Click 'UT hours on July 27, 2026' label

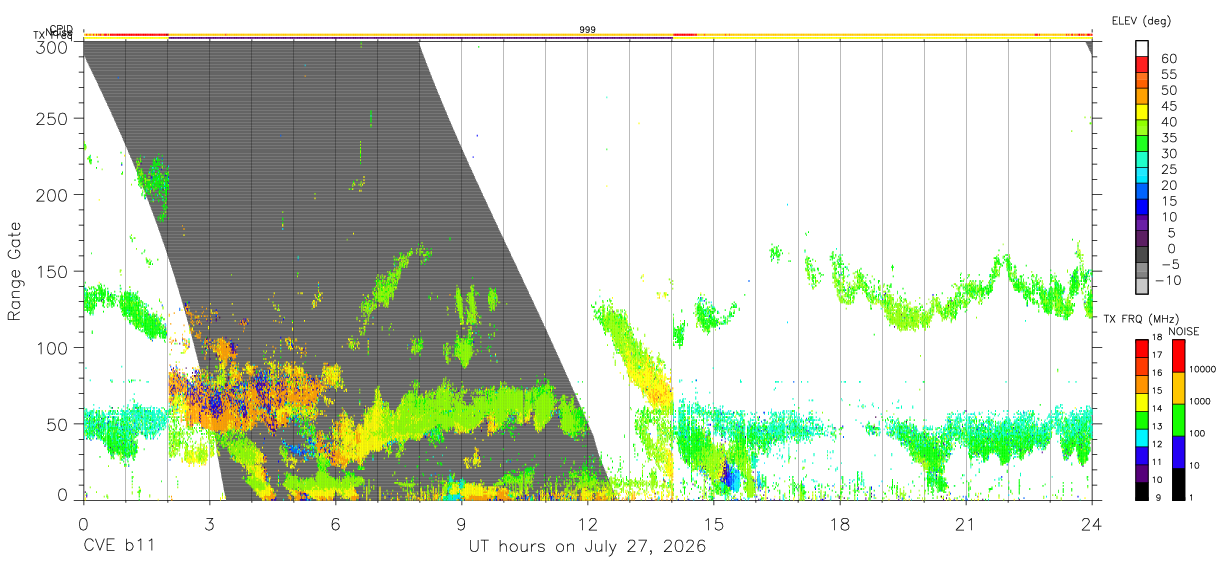588,547
